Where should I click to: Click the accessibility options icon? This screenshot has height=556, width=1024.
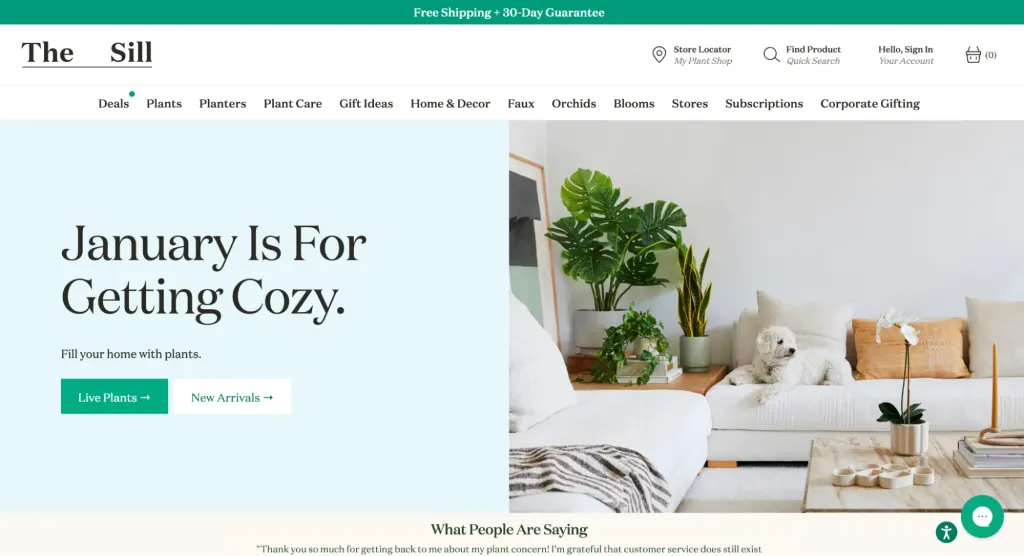946,532
